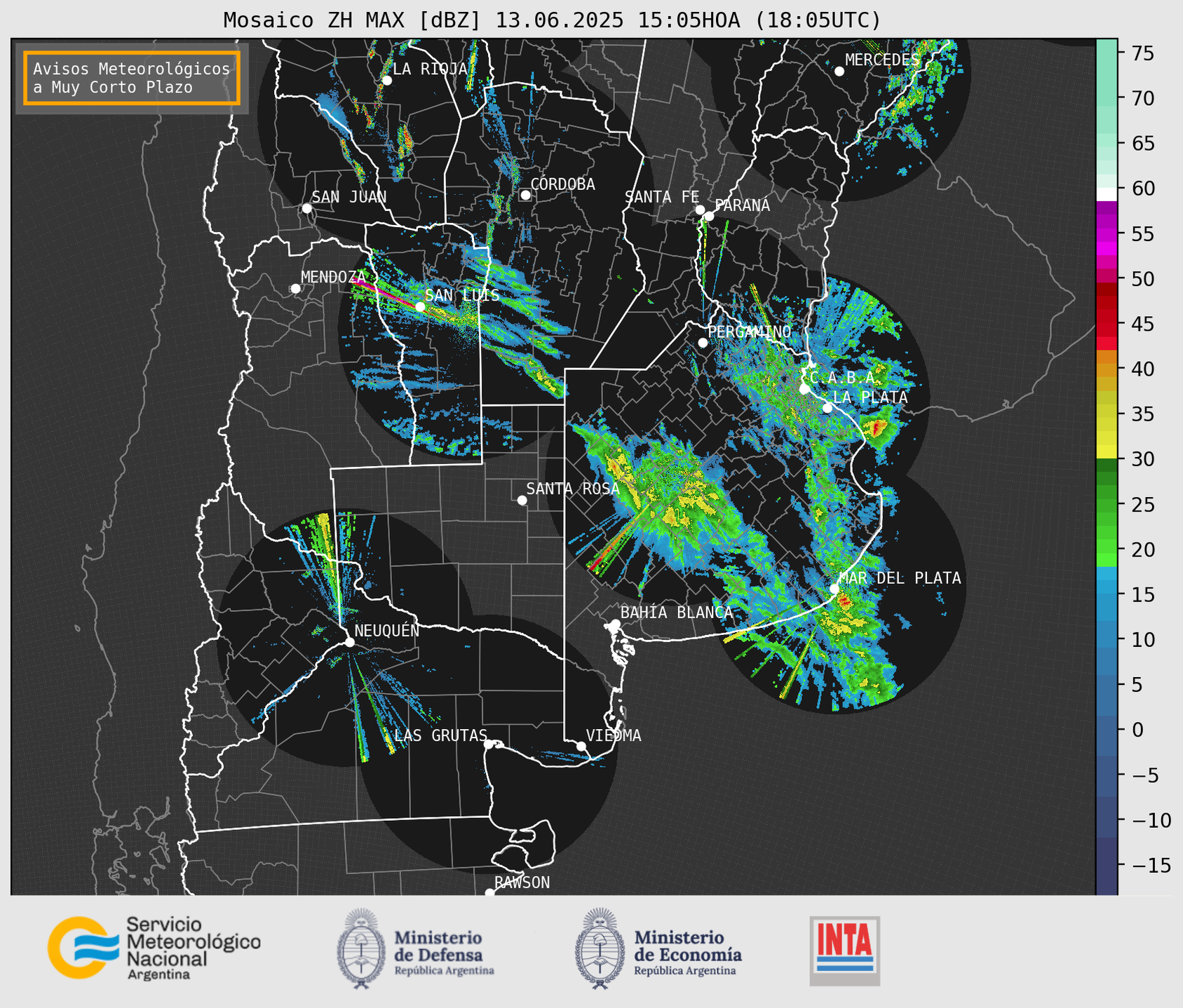The image size is (1183, 1008).
Task: Click the MAR DEL PLATA label
Action: 900,578
